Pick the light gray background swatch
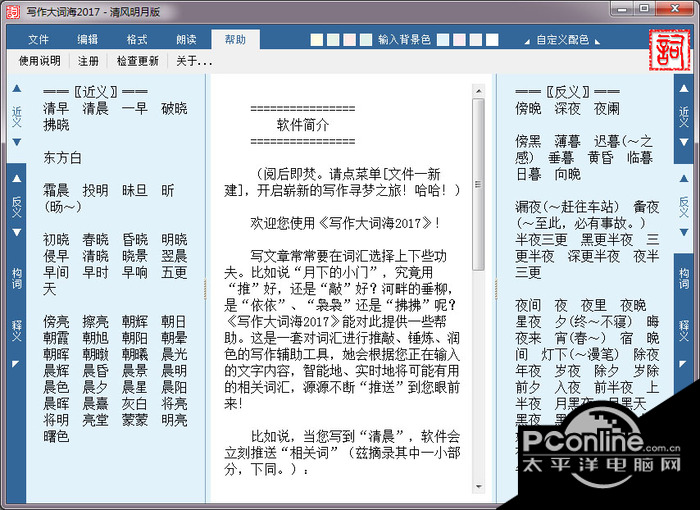The height and width of the screenshot is (510, 700). coord(476,40)
